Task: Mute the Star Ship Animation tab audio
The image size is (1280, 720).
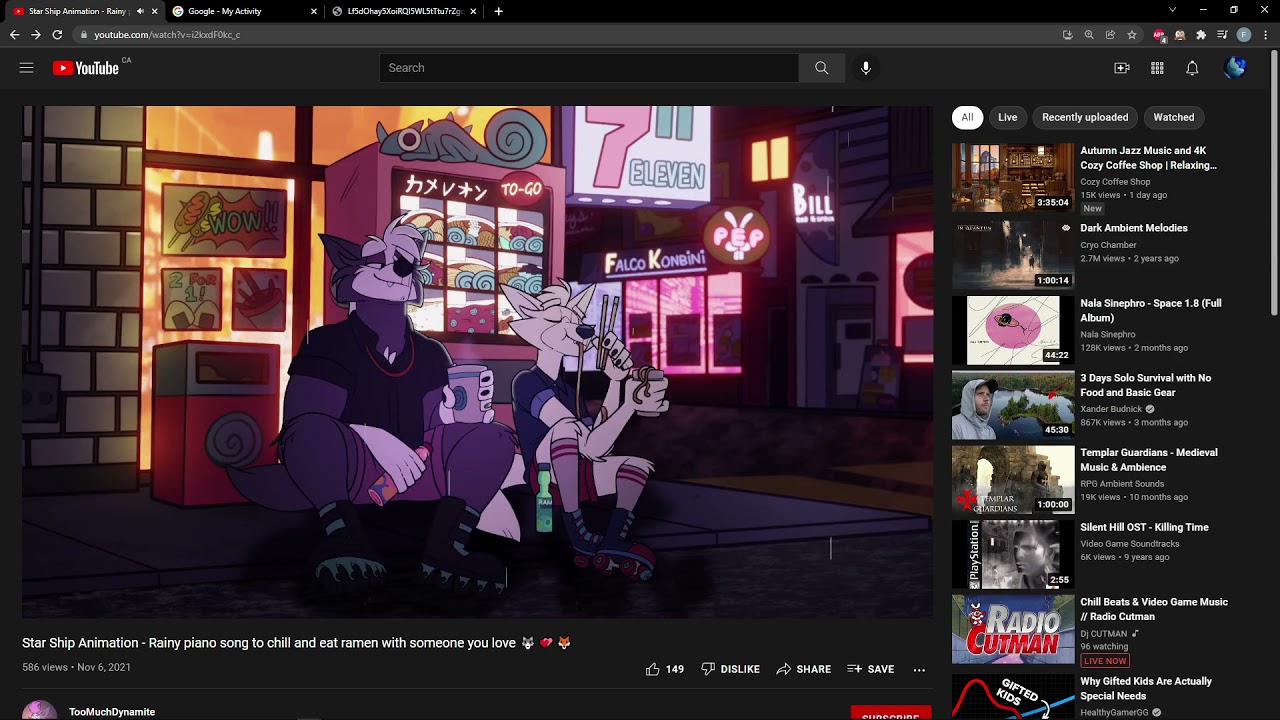Action: coord(140,11)
